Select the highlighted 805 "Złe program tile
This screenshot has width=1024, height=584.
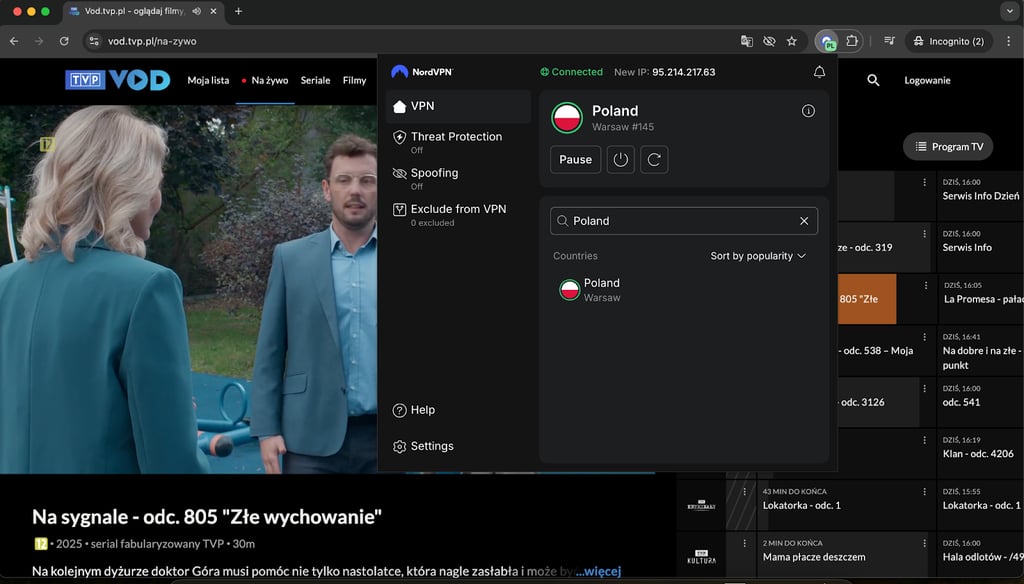click(x=867, y=299)
